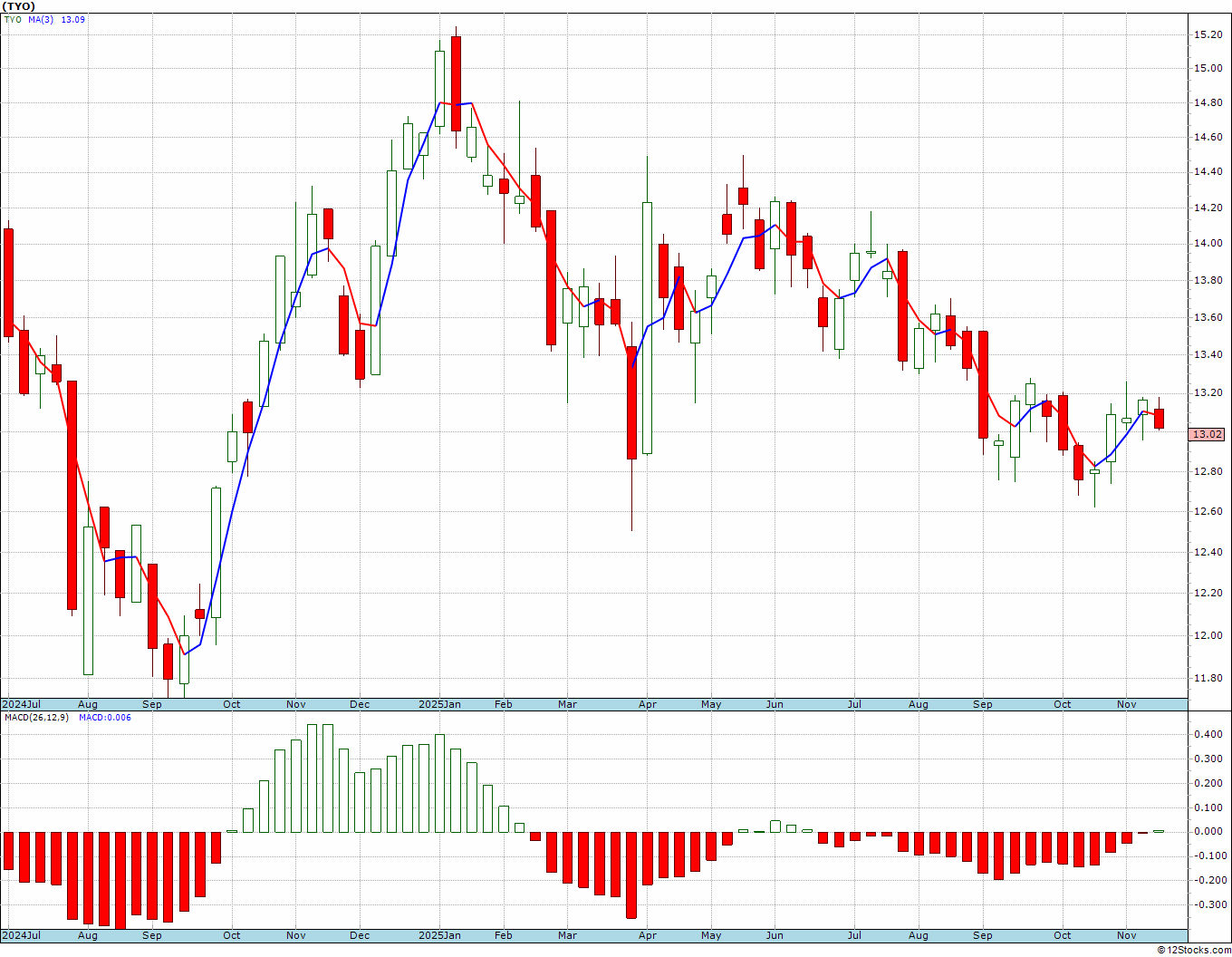Click the (TYO) chart title

point(19,6)
